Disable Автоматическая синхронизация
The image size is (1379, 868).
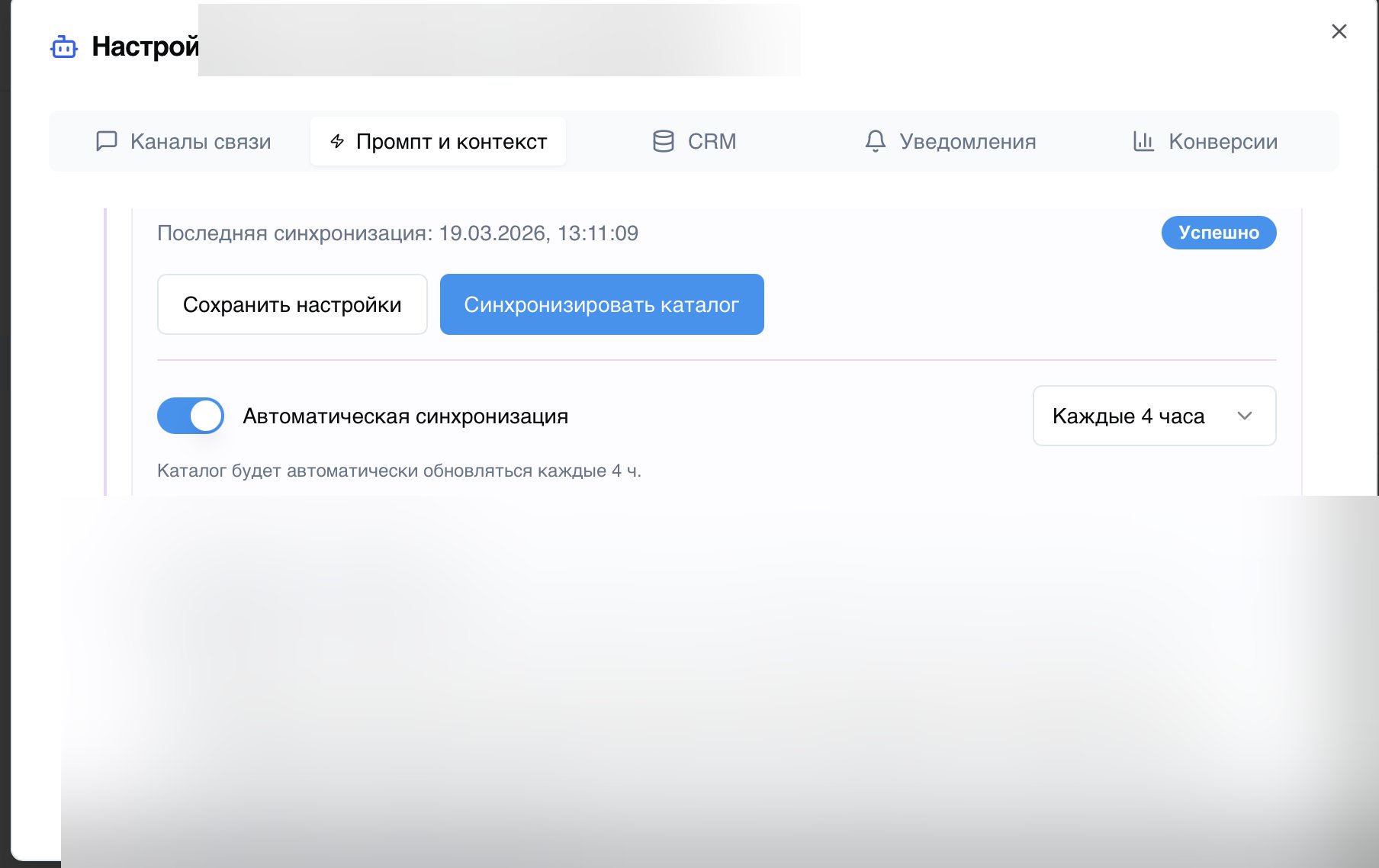(190, 416)
